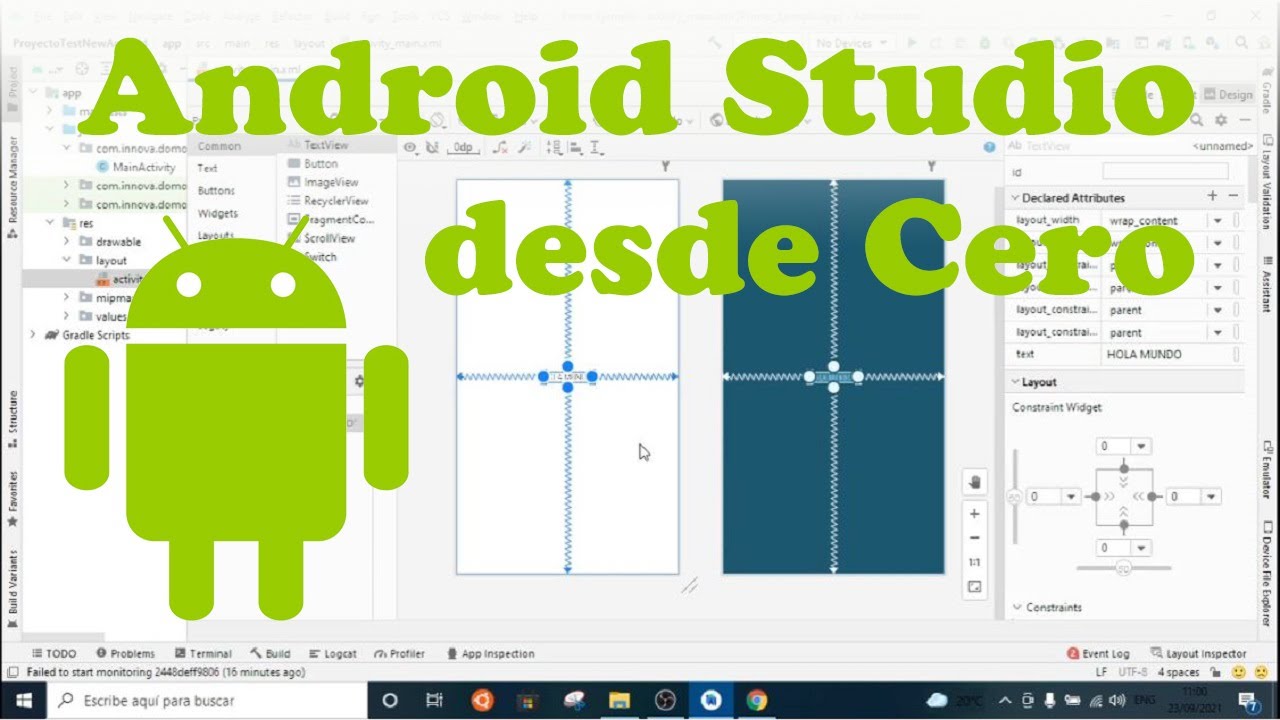Zoom out on the design canvas
The height and width of the screenshot is (720, 1280).
(975, 538)
